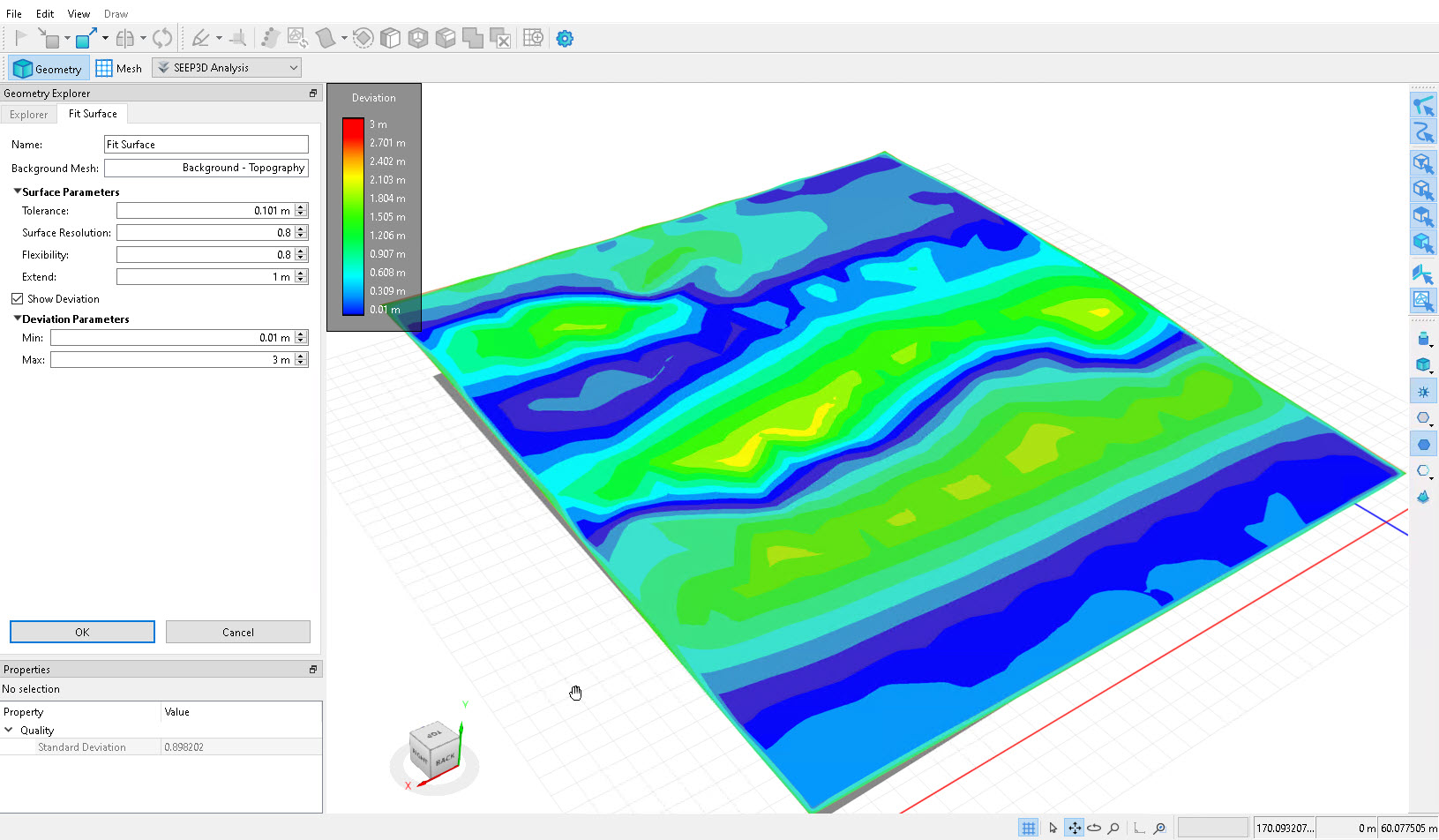This screenshot has height=840, width=1439.
Task: Select the sketch/pencil drawing tool
Action: tap(202, 37)
